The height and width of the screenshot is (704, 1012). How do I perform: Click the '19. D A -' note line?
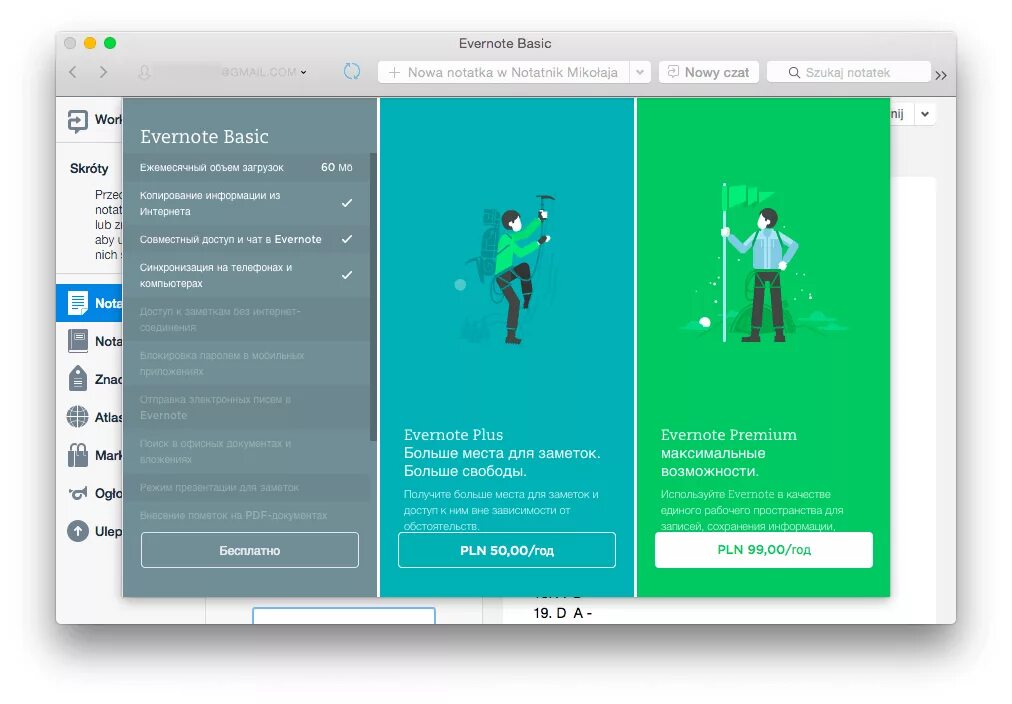pos(562,613)
